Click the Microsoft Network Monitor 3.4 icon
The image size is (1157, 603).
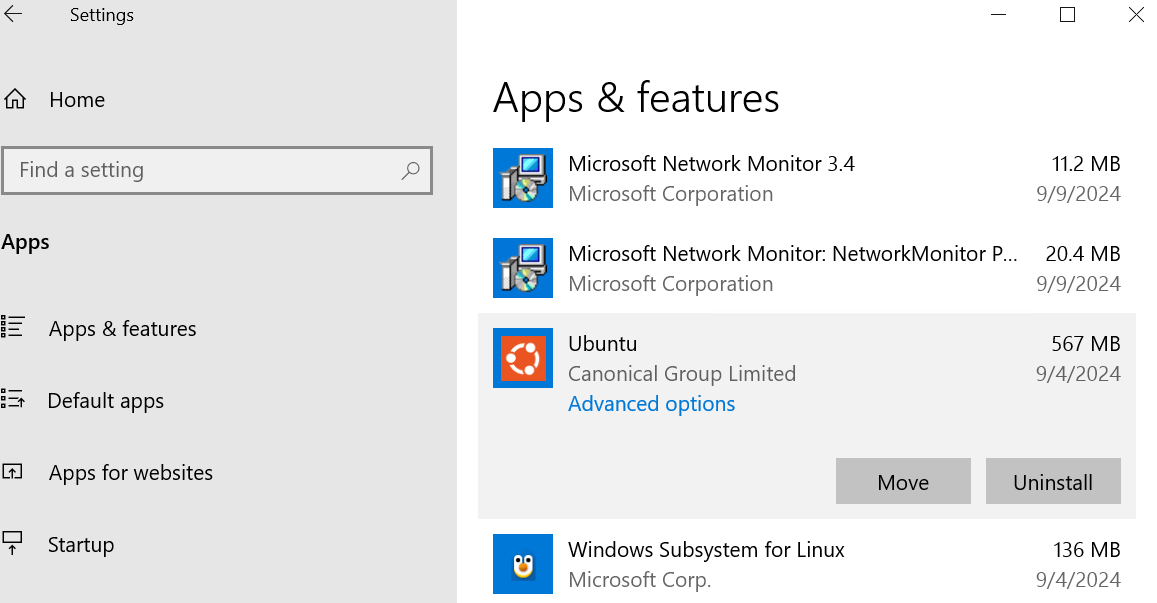coord(522,178)
